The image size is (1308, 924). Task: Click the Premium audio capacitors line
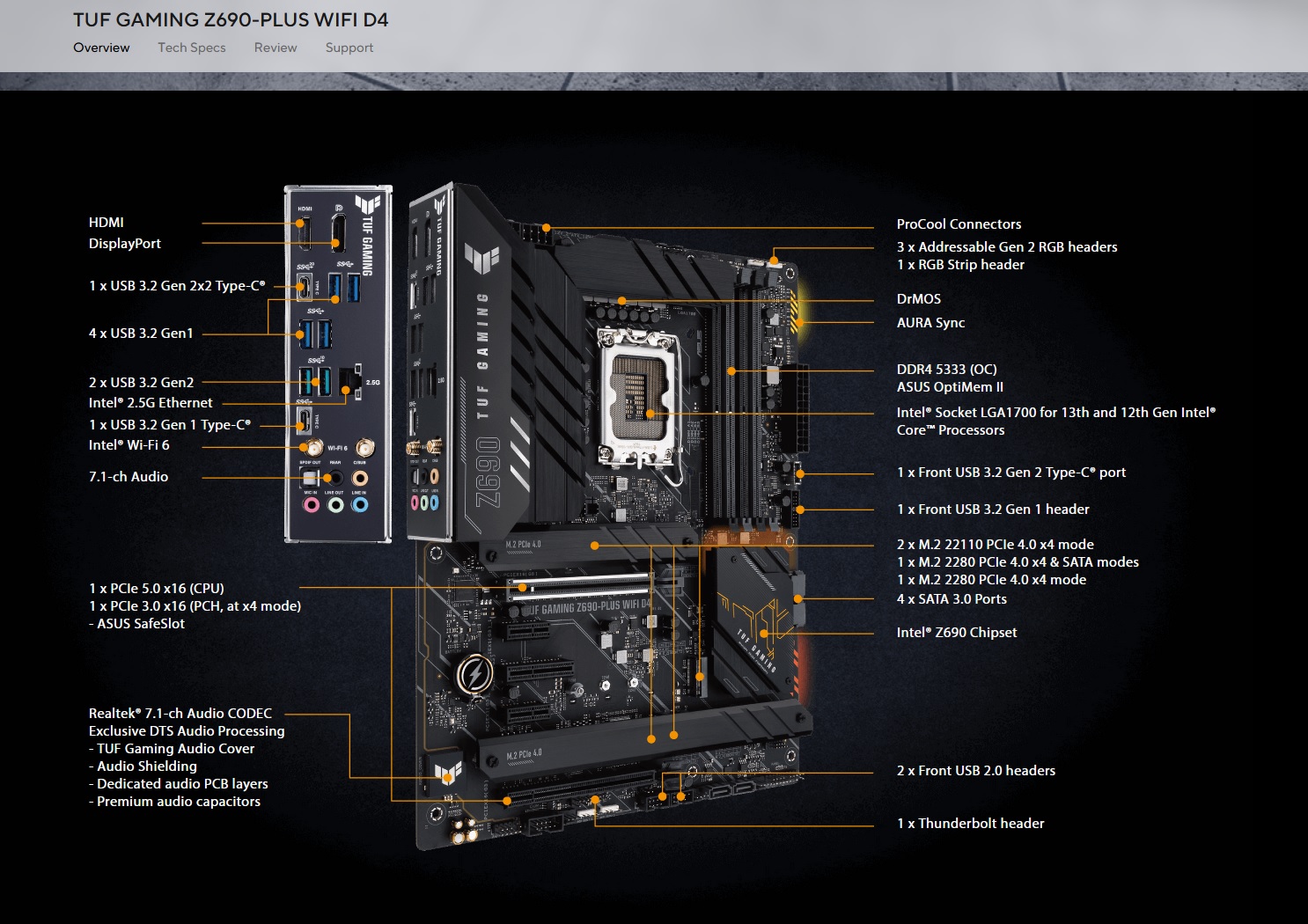174,802
